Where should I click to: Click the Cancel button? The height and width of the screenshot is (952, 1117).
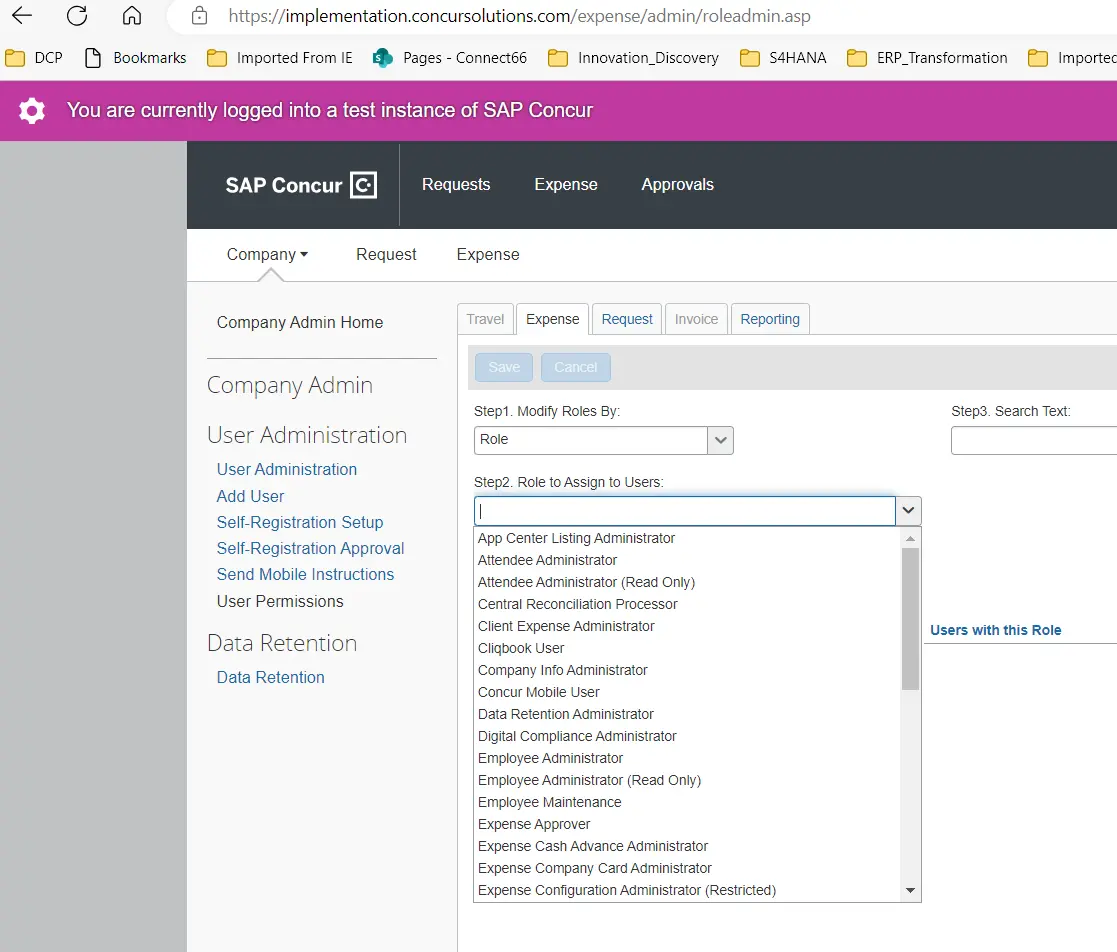576,368
